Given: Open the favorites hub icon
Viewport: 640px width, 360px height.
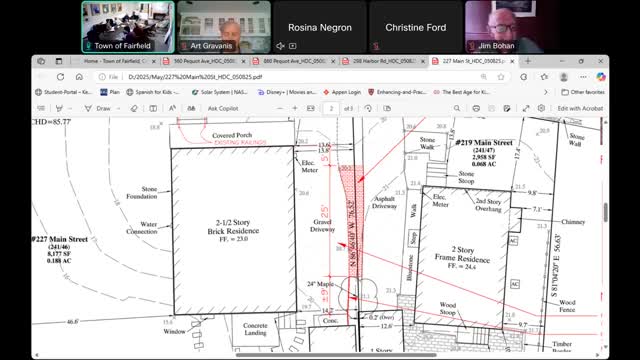Looking at the screenshot, I should [544, 77].
